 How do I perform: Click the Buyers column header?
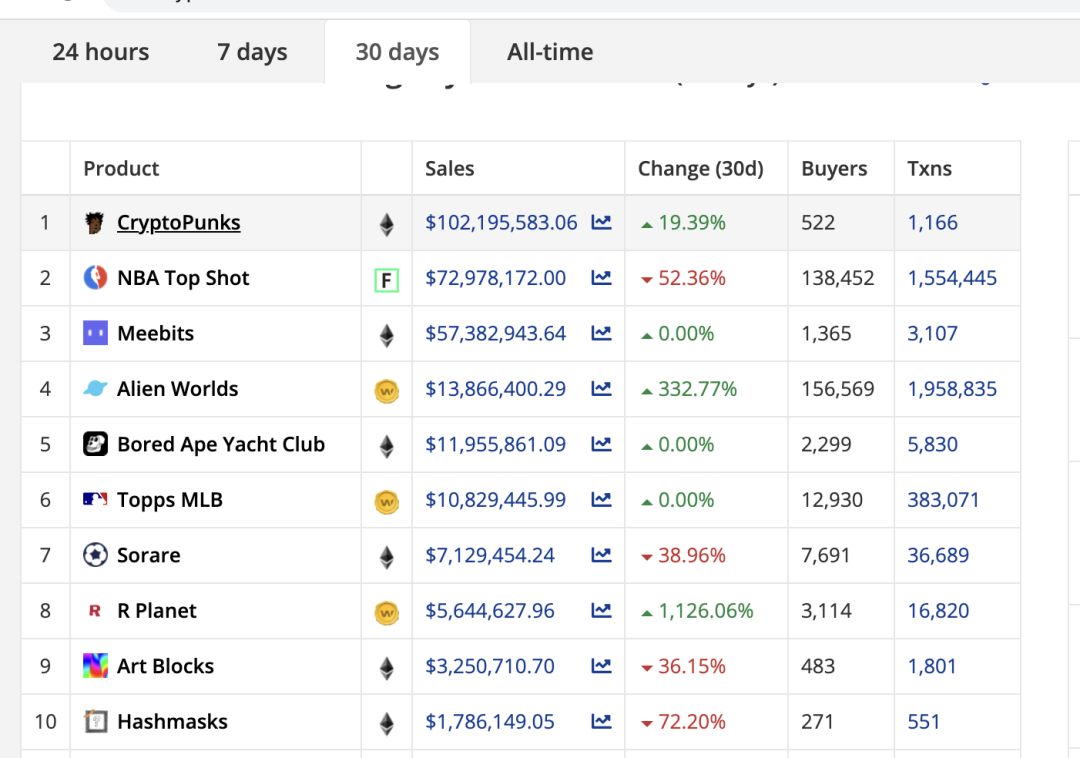tap(834, 169)
